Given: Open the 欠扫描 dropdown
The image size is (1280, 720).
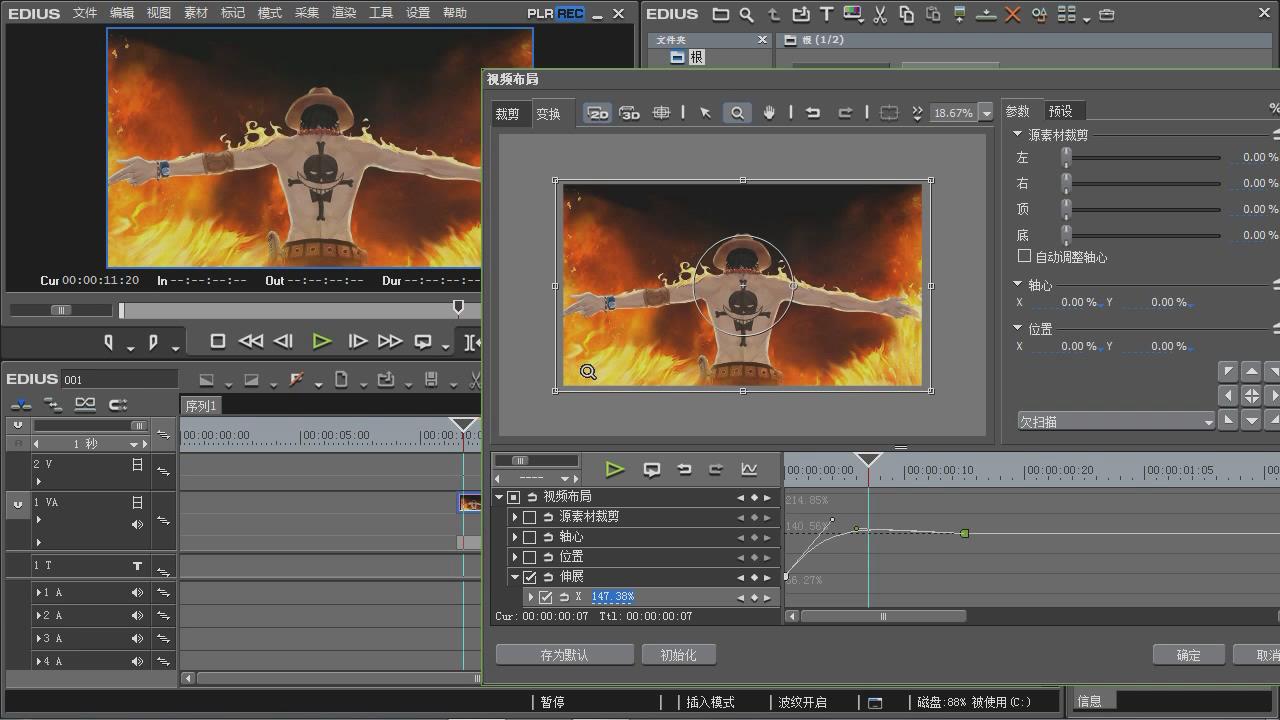Looking at the screenshot, I should point(1116,422).
